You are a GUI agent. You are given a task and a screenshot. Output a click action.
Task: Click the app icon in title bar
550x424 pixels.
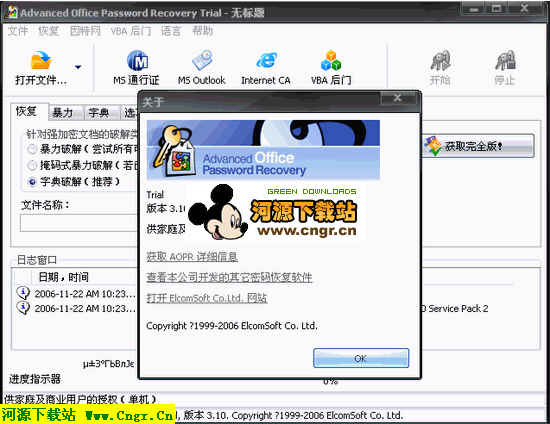(12, 12)
